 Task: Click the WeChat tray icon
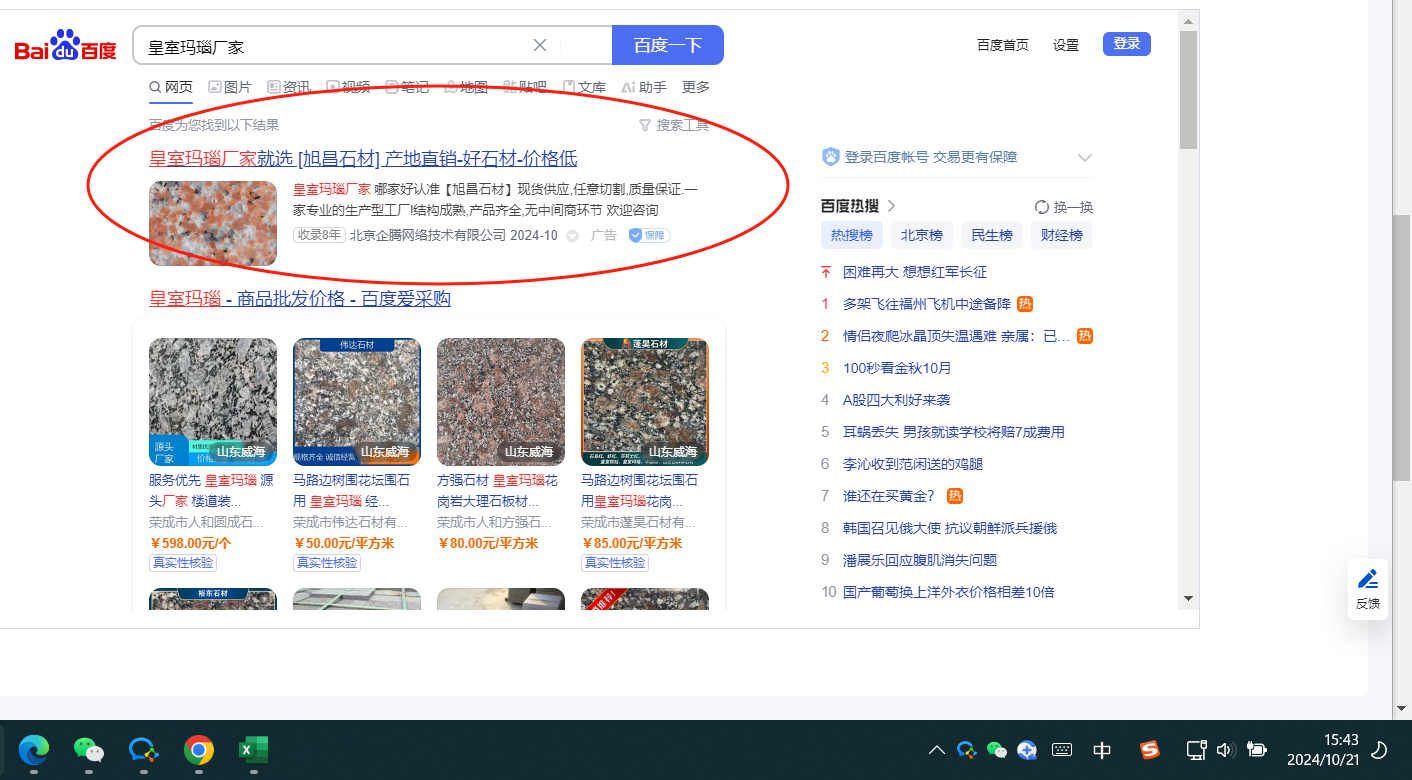(996, 750)
